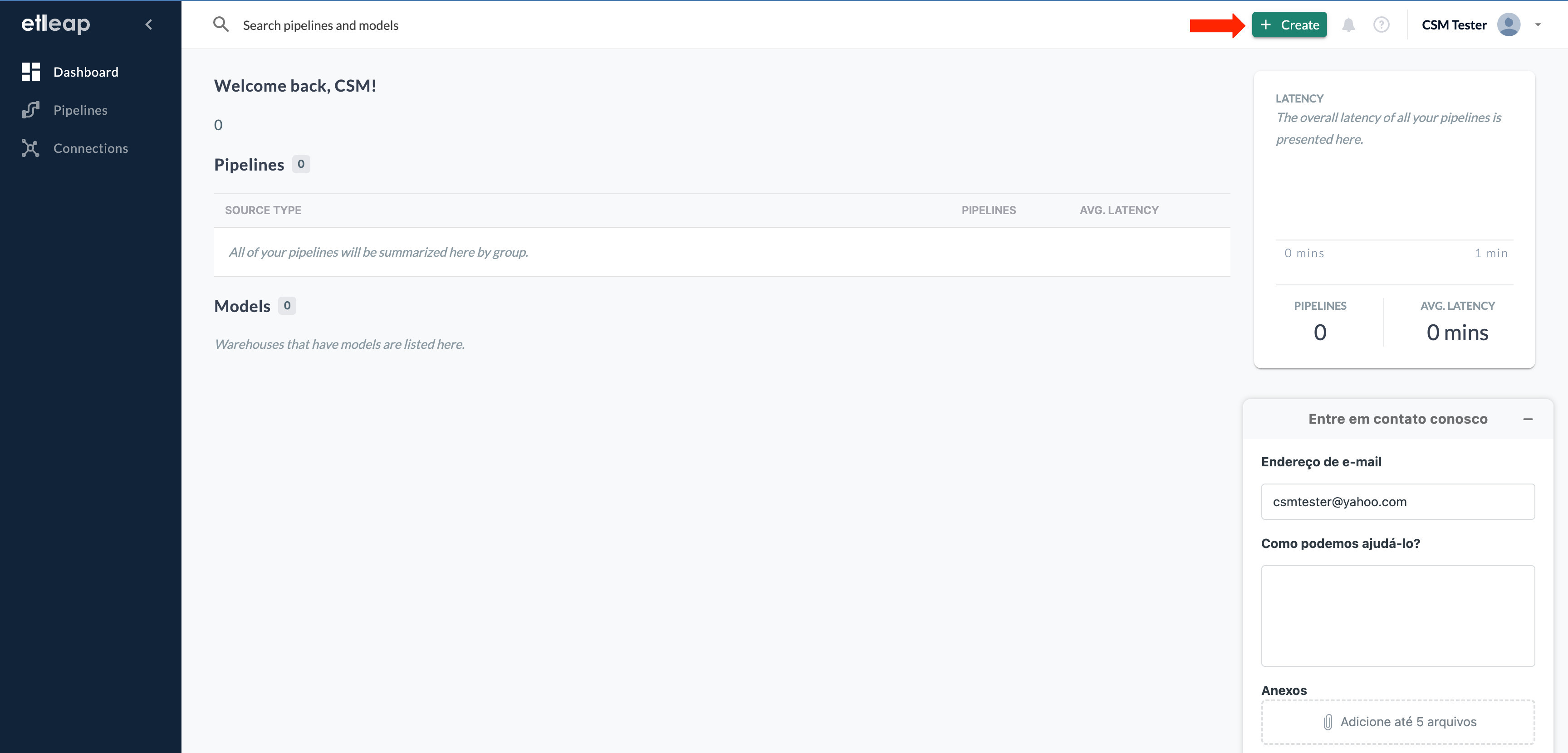
Task: Expand the user account dropdown arrow
Action: pyautogui.click(x=1538, y=25)
